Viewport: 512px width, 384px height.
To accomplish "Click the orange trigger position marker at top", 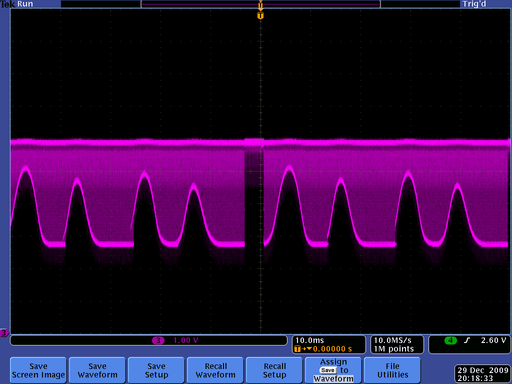I will pos(260,16).
